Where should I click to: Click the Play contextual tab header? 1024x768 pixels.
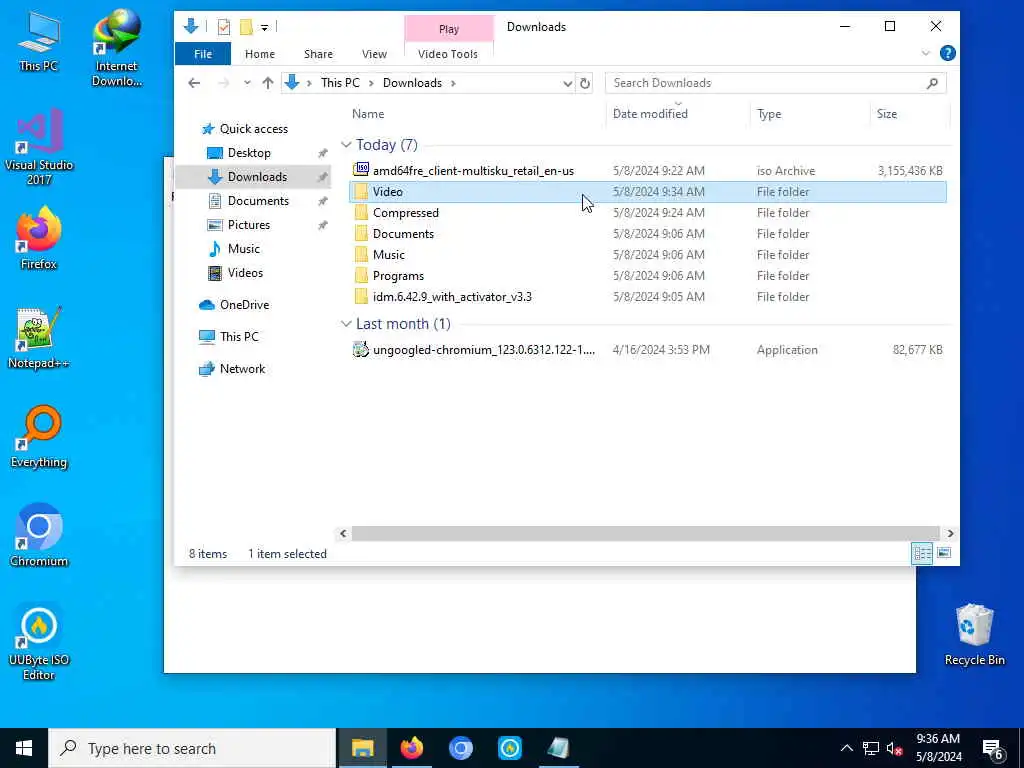[x=449, y=29]
